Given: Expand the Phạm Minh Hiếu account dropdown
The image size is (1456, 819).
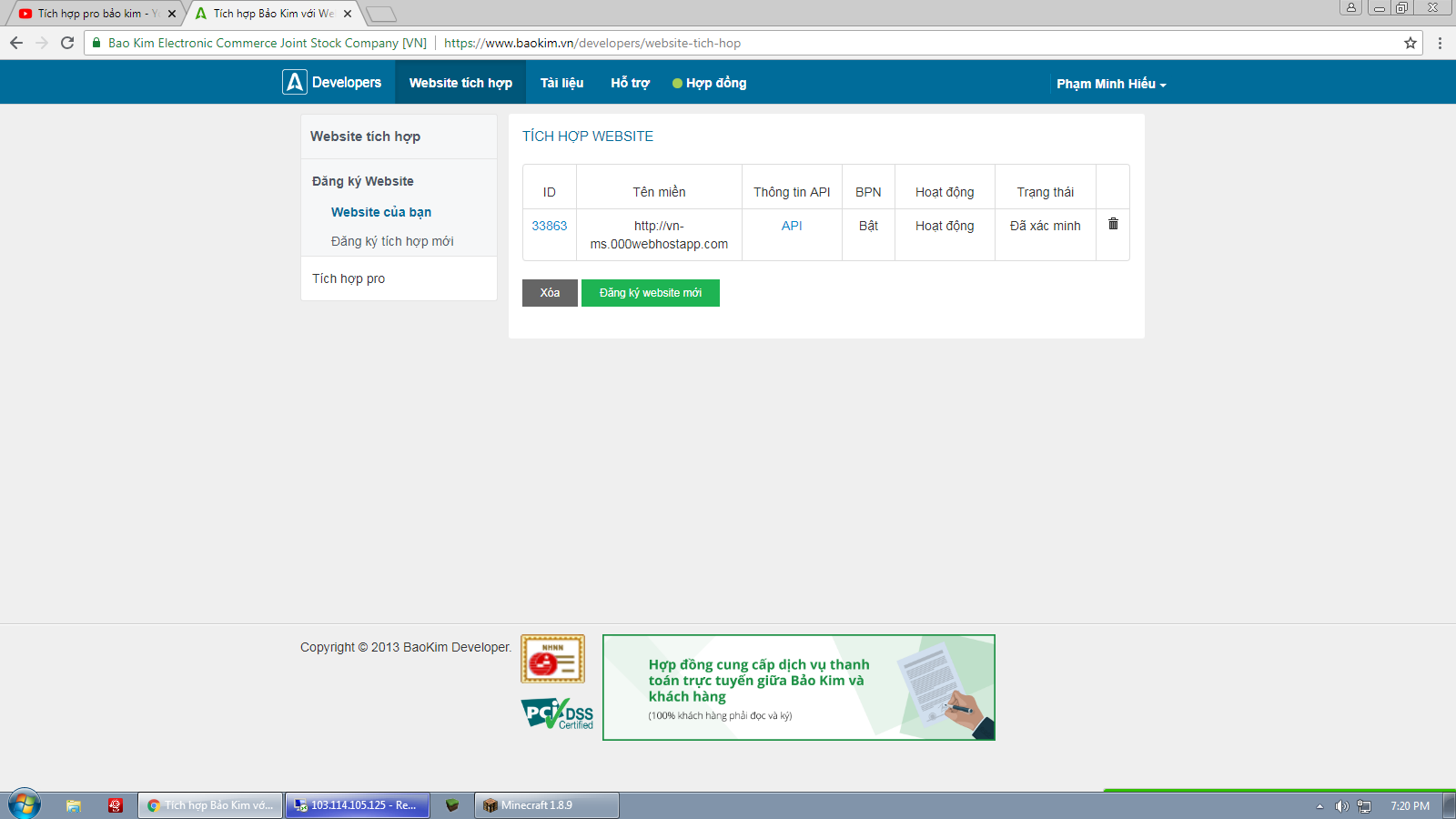Looking at the screenshot, I should click(x=1111, y=84).
